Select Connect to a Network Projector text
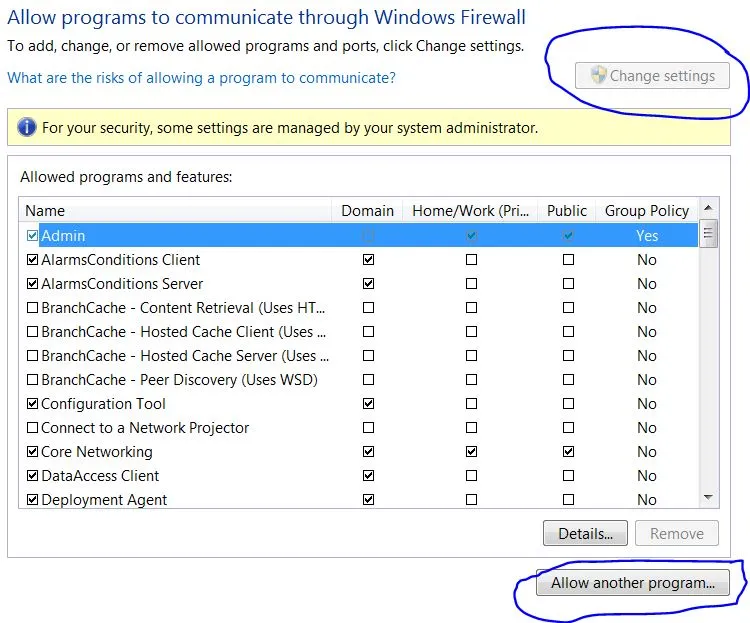This screenshot has width=750, height=623. pyautogui.click(x=145, y=427)
